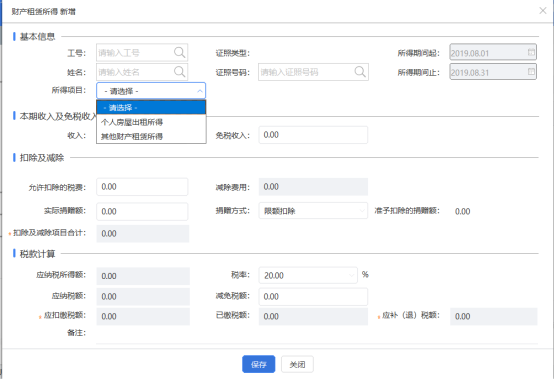Click the 减除费用 value field

313,187
